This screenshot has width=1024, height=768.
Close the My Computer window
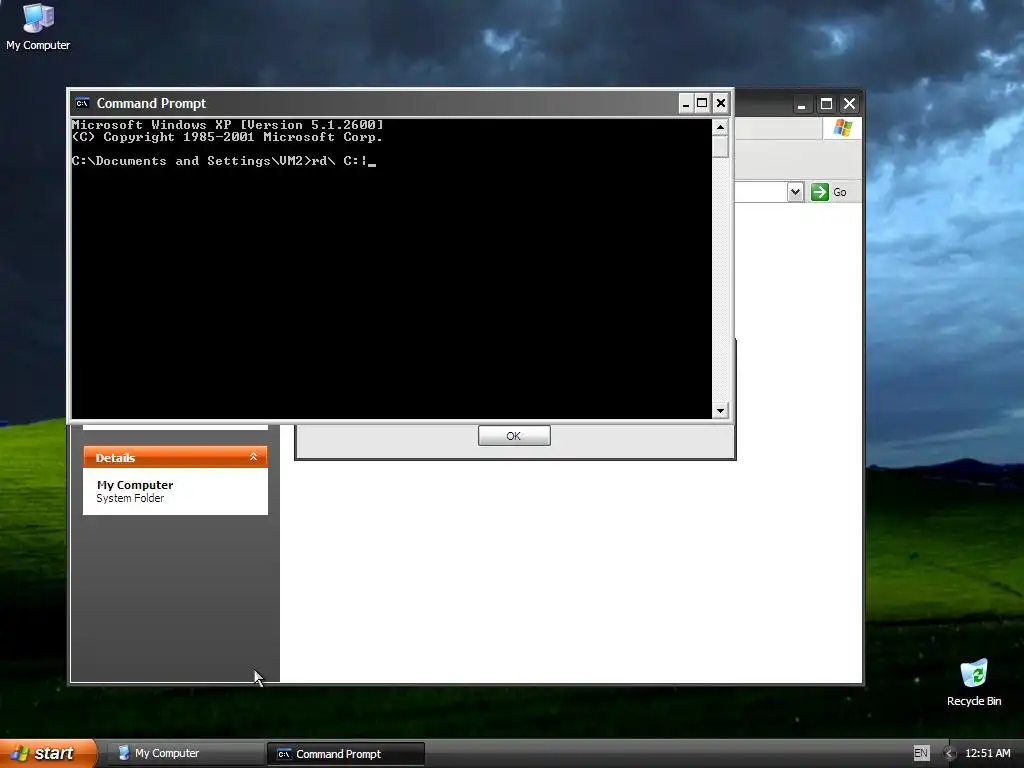[x=850, y=104]
